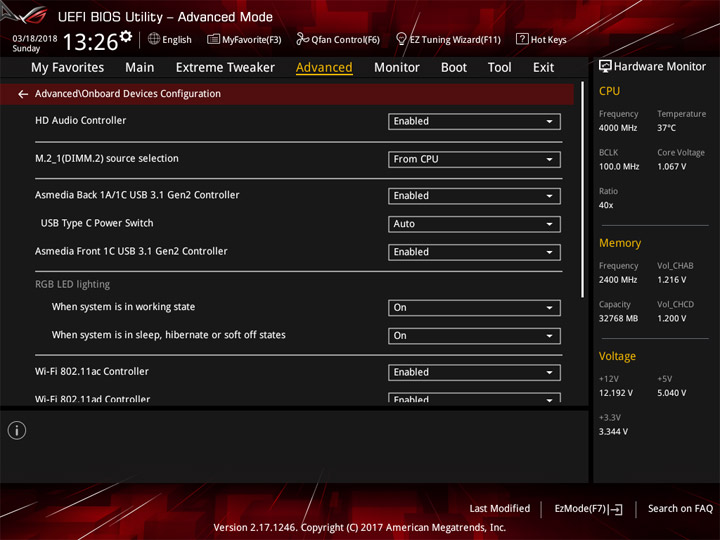Open MyFavorite(F3) shortcut

click(x=252, y=40)
